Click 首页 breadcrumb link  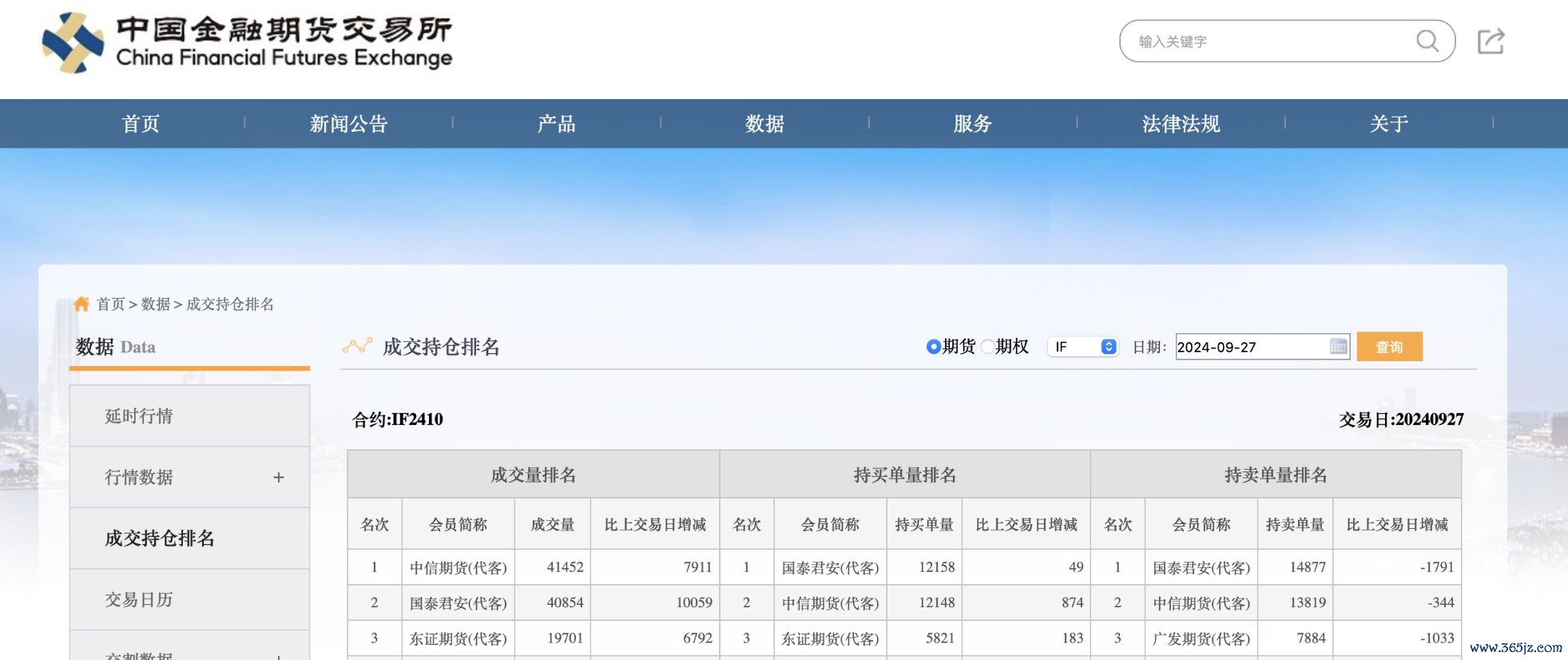(111, 304)
